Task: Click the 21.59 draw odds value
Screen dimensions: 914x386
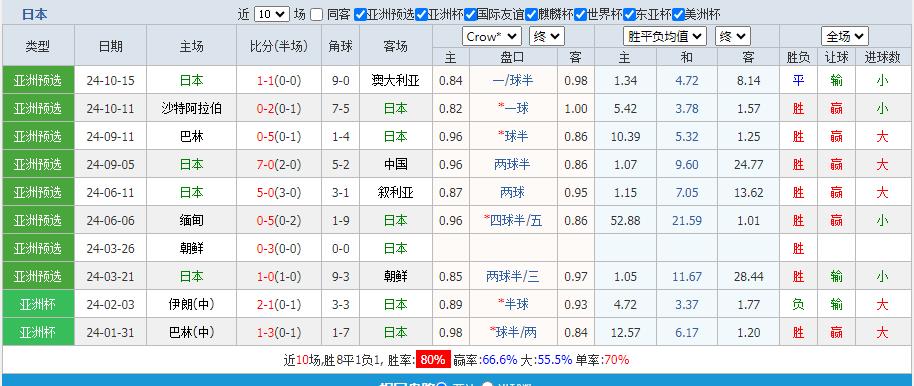Action: click(x=687, y=220)
